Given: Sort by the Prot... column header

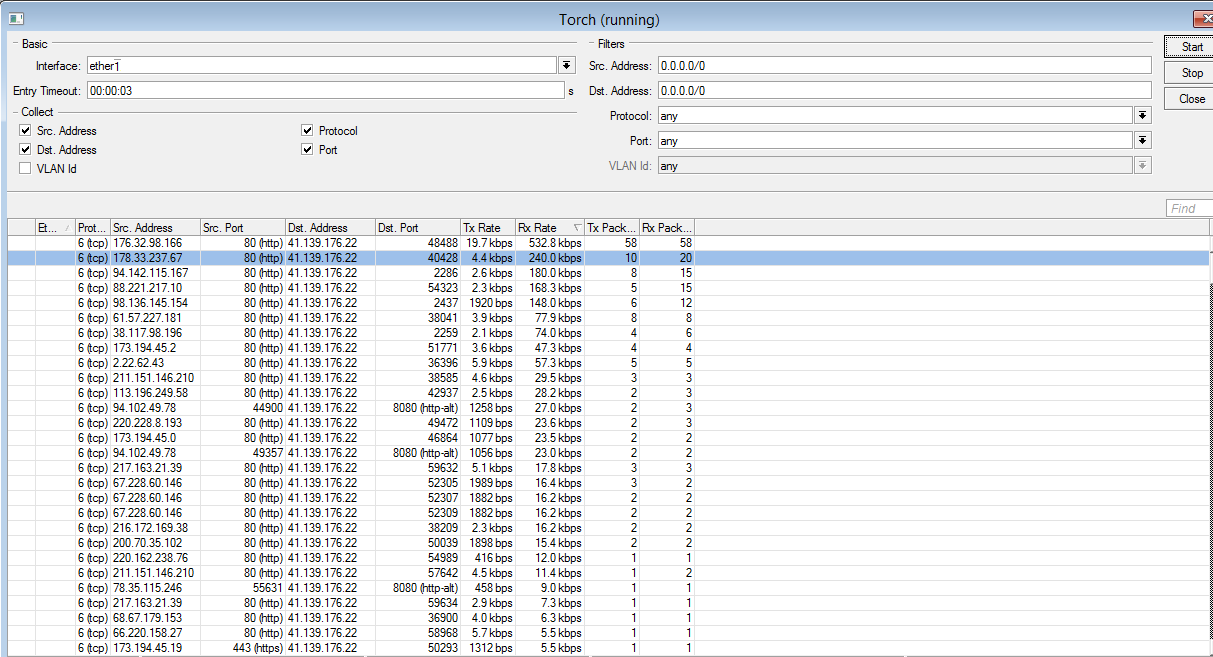Looking at the screenshot, I should click(x=92, y=228).
